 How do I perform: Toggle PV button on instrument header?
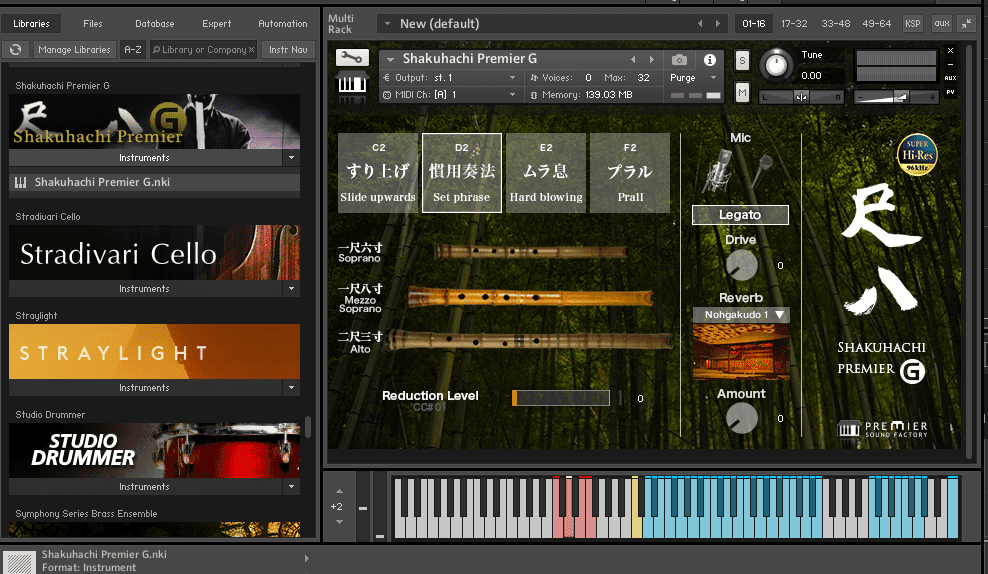pyautogui.click(x=950, y=92)
